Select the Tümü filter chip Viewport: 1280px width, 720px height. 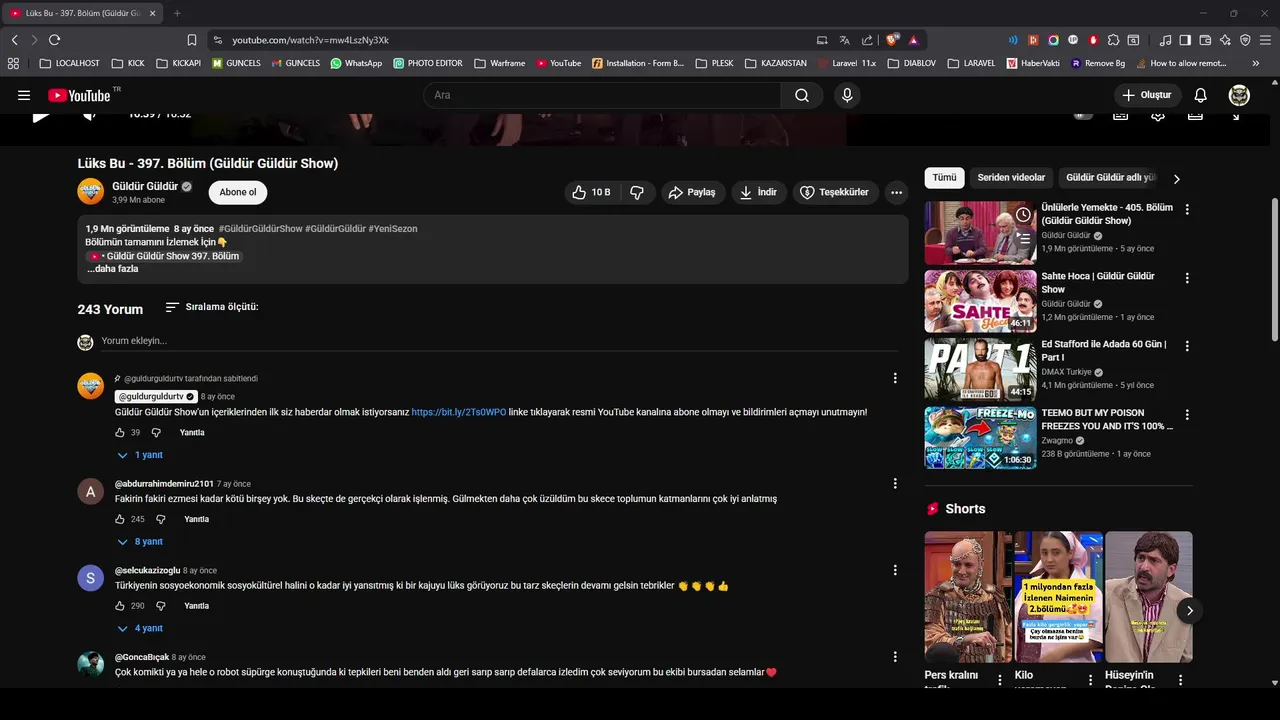point(945,178)
